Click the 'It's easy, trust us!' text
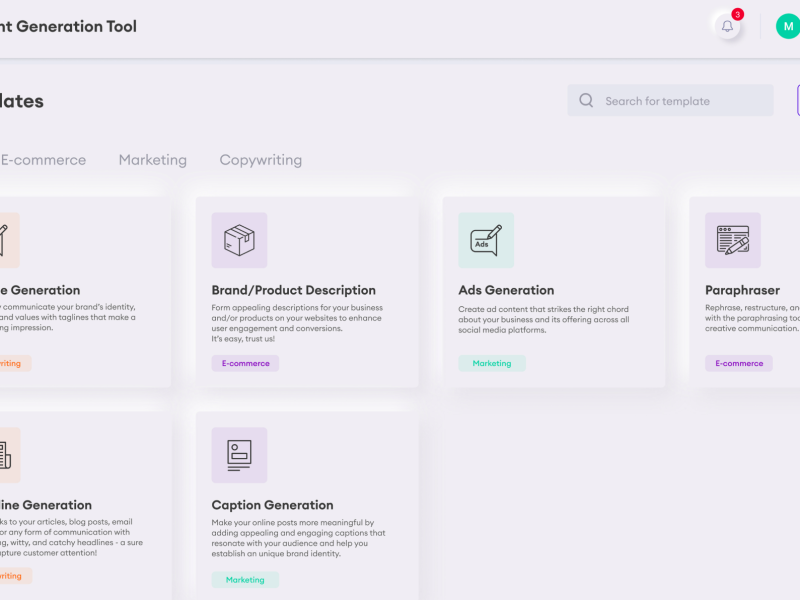Screen dimensions: 800x600 [x=243, y=339]
